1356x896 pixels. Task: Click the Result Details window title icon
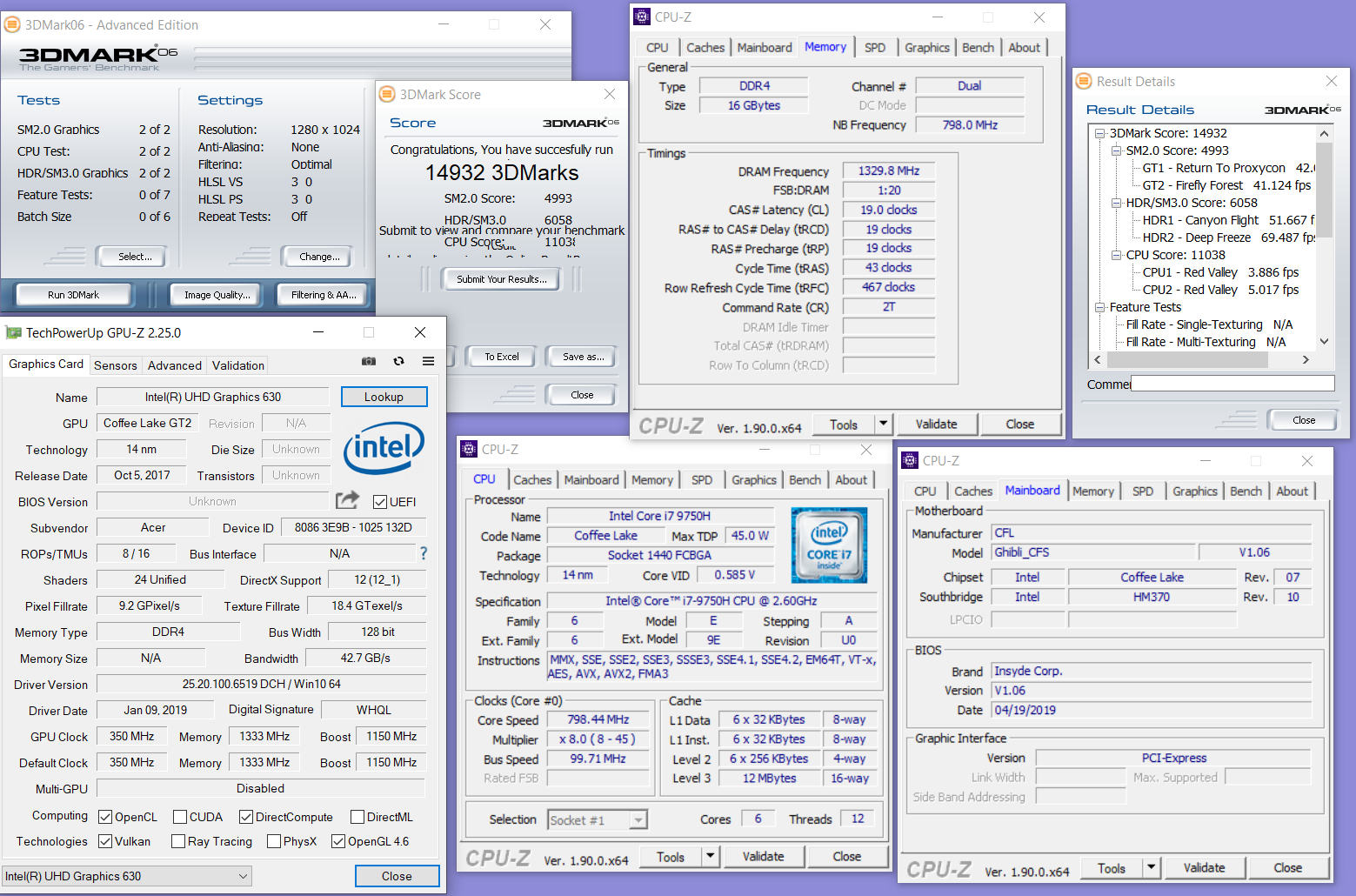[x=1084, y=81]
